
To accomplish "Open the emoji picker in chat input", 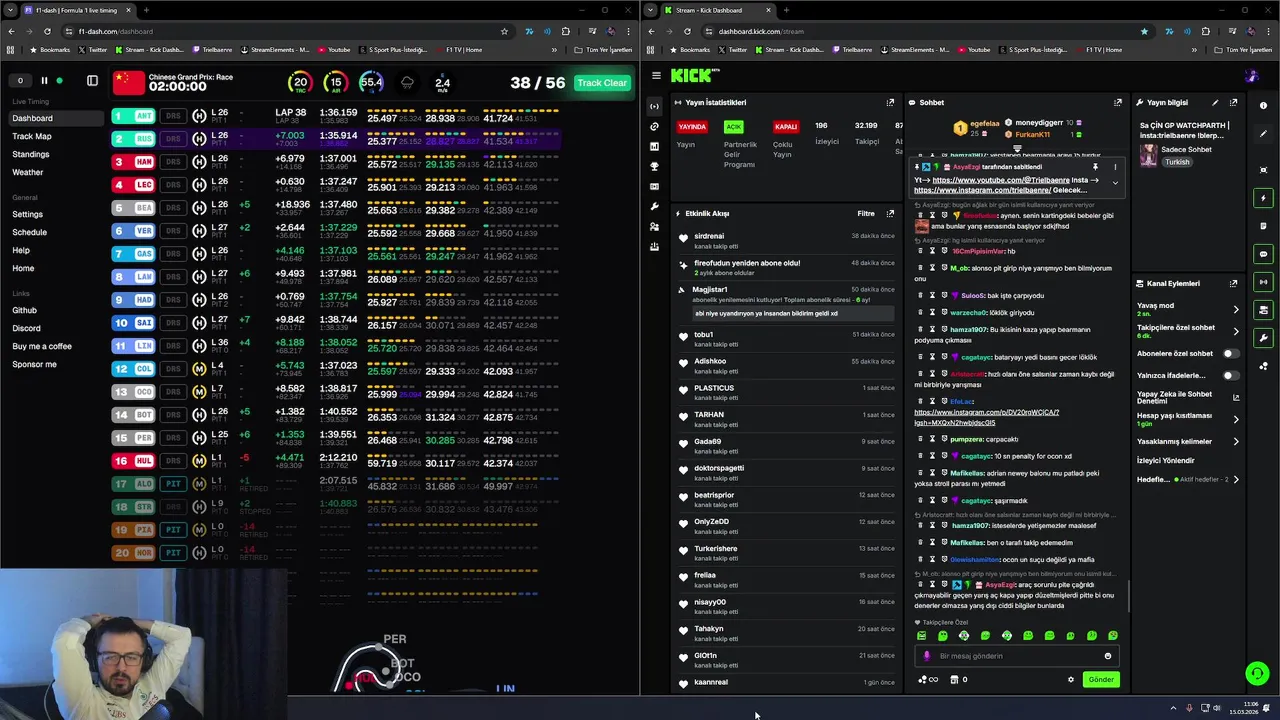I will (x=1107, y=656).
